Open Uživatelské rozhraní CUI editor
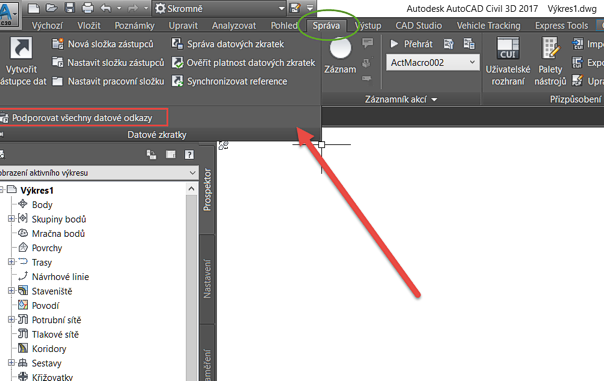Viewport: 604px width, 381px height. (508, 48)
